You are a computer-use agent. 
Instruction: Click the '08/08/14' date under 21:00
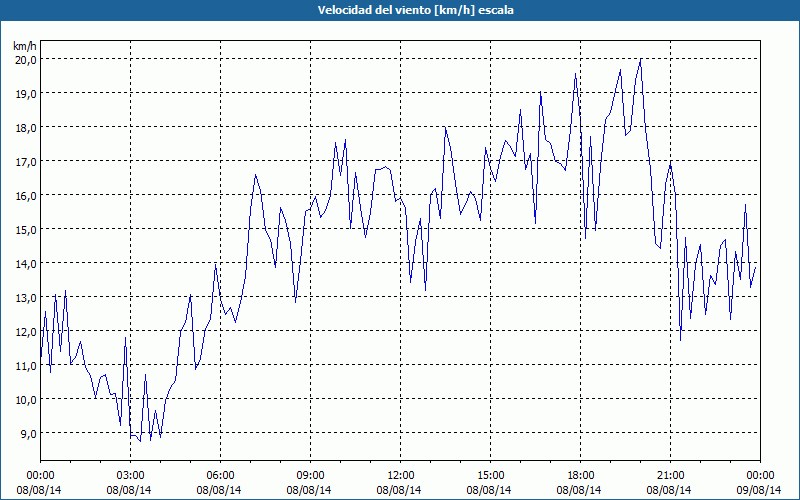click(x=669, y=490)
